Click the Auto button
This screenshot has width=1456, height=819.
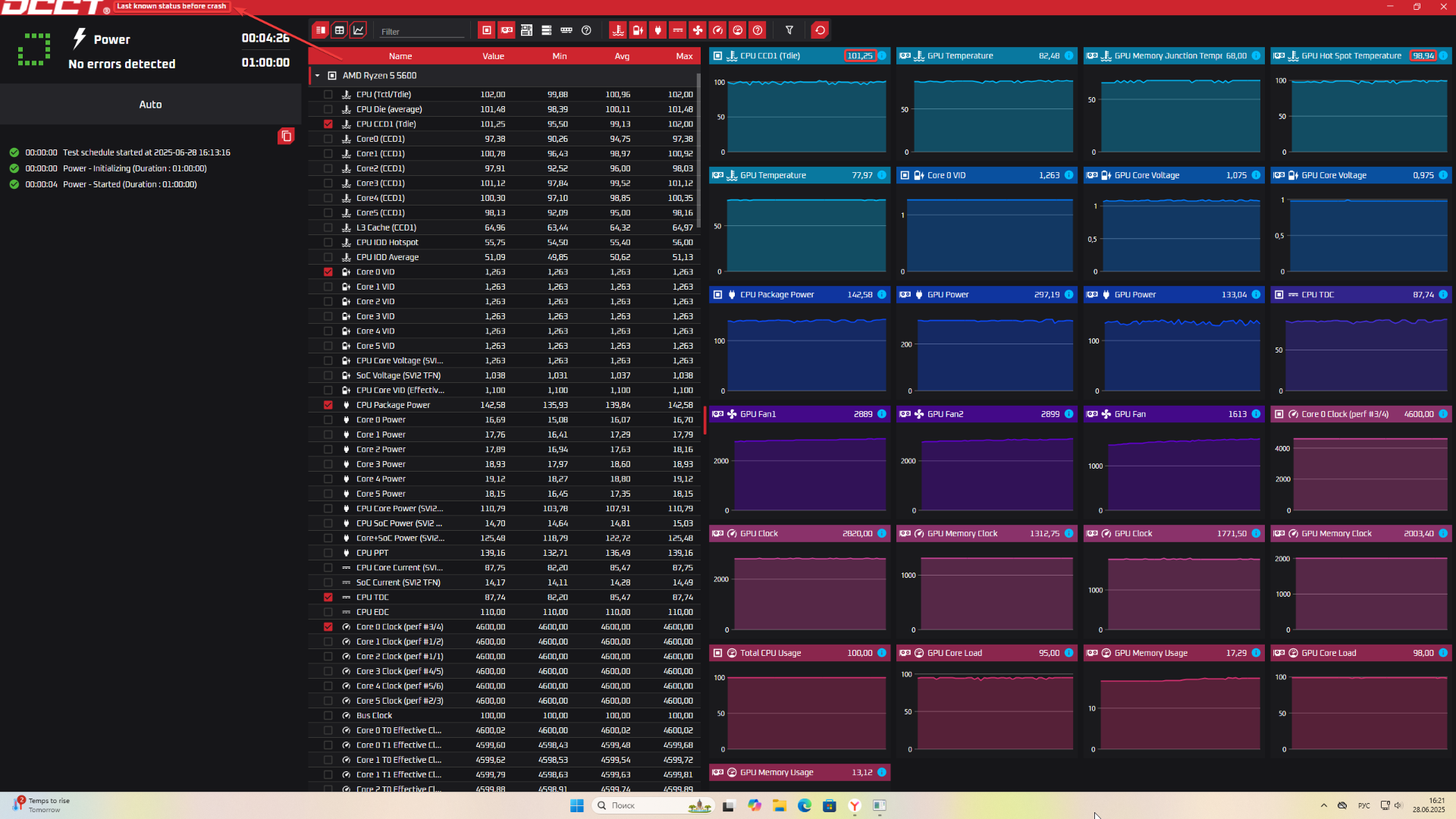[x=150, y=105]
